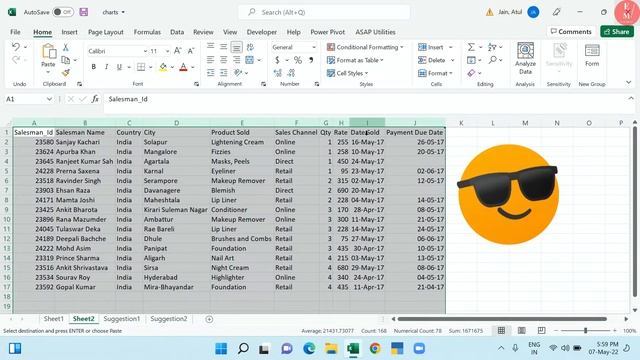Switch to the Formulas tab
640x360 pixels.
click(x=147, y=32)
